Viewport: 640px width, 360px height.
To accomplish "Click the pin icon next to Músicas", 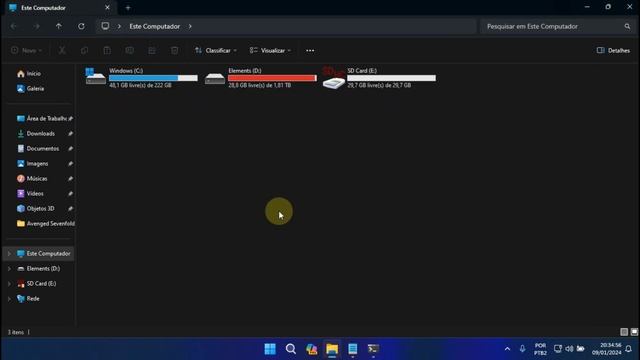I will [70, 178].
